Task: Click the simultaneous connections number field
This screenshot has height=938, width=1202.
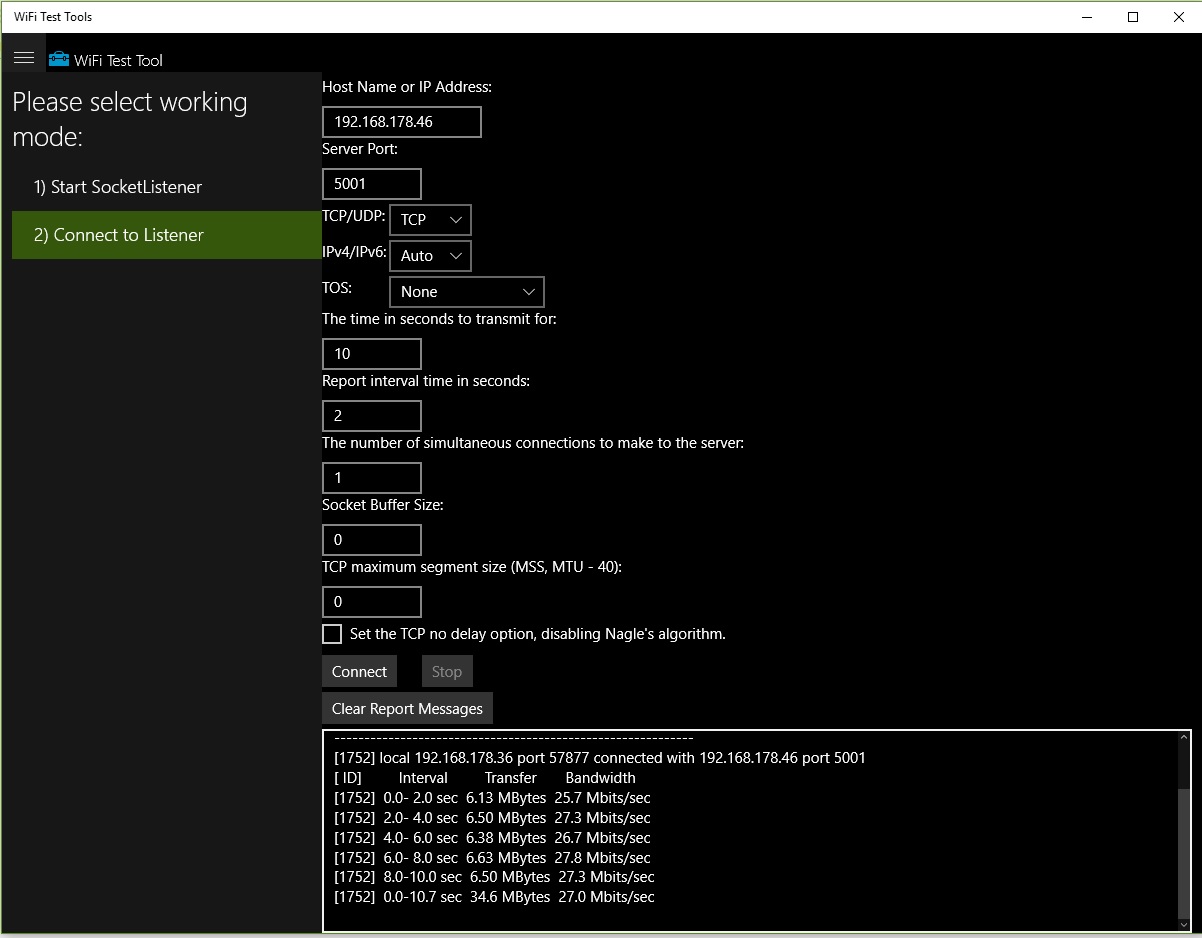Action: (x=372, y=478)
